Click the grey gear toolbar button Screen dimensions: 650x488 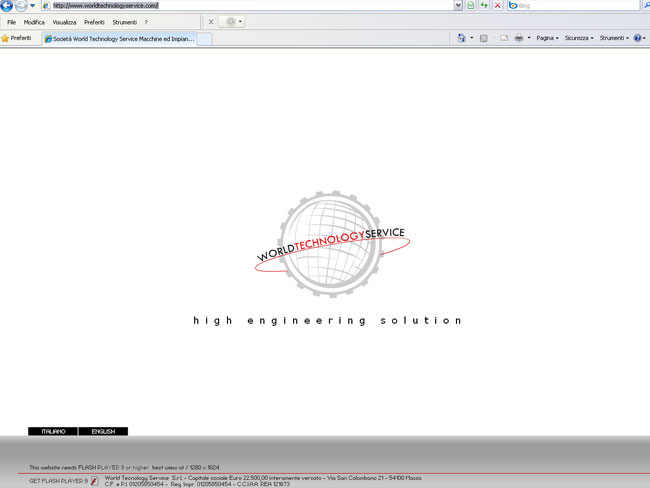pyautogui.click(x=230, y=21)
